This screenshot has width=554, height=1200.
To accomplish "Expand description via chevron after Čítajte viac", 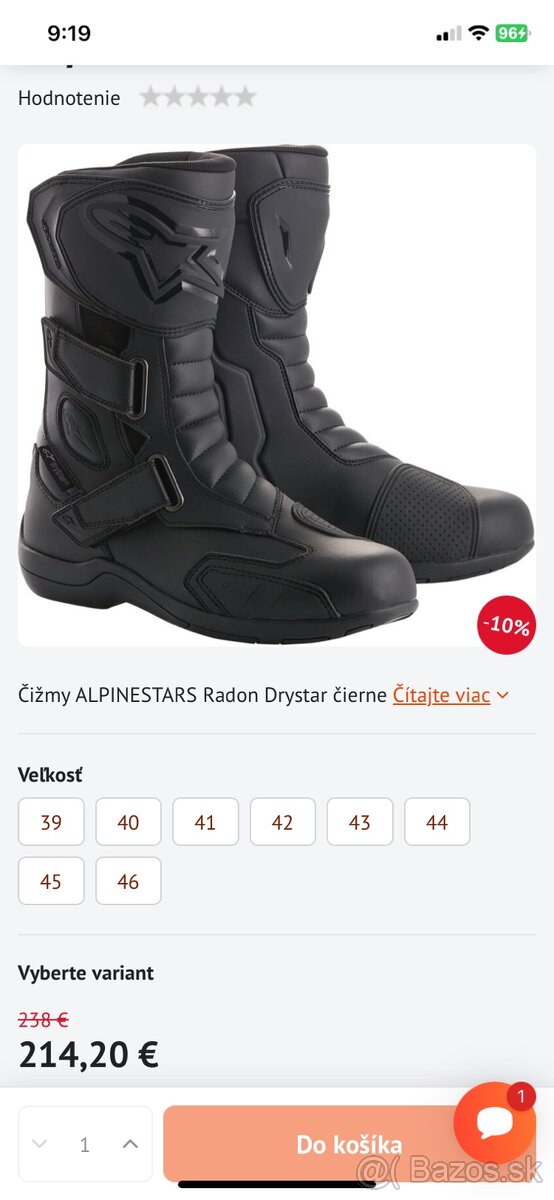I will pos(503,695).
